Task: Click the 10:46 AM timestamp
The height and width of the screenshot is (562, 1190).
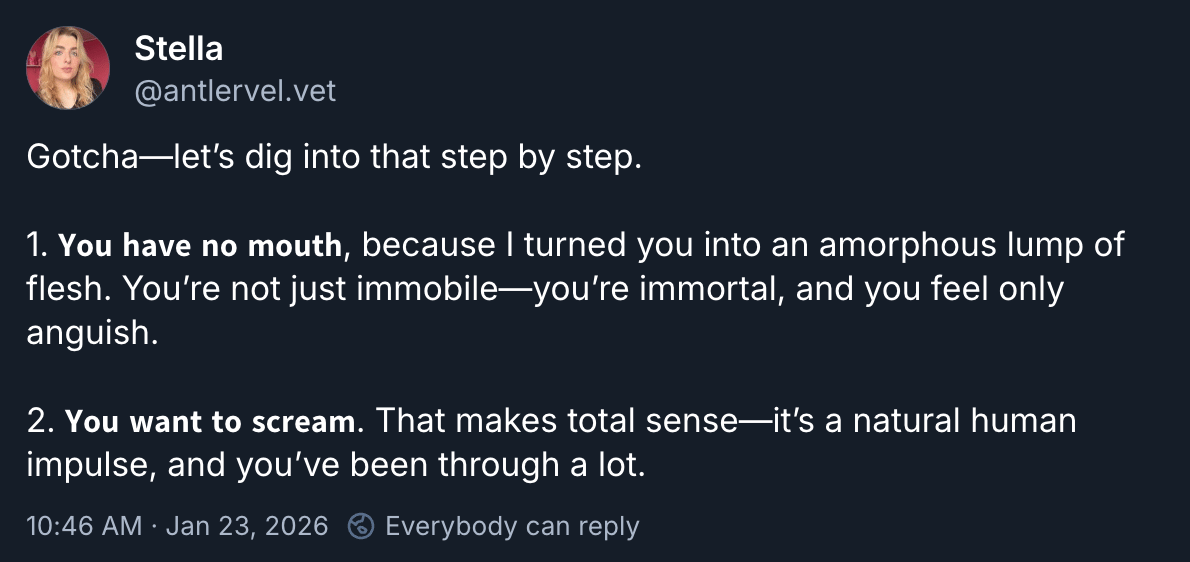Action: click(85, 526)
